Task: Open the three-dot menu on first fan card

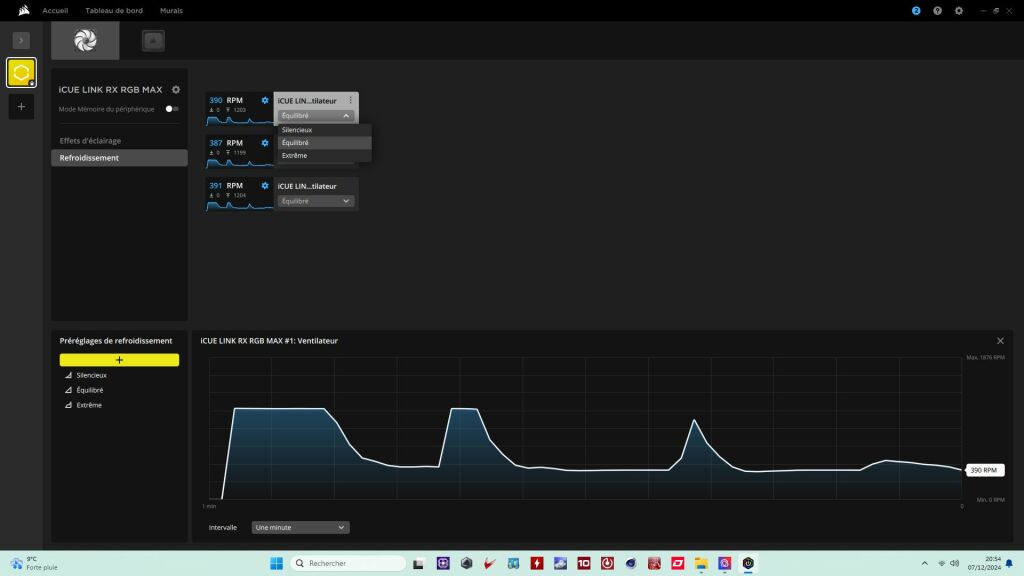Action: click(350, 101)
